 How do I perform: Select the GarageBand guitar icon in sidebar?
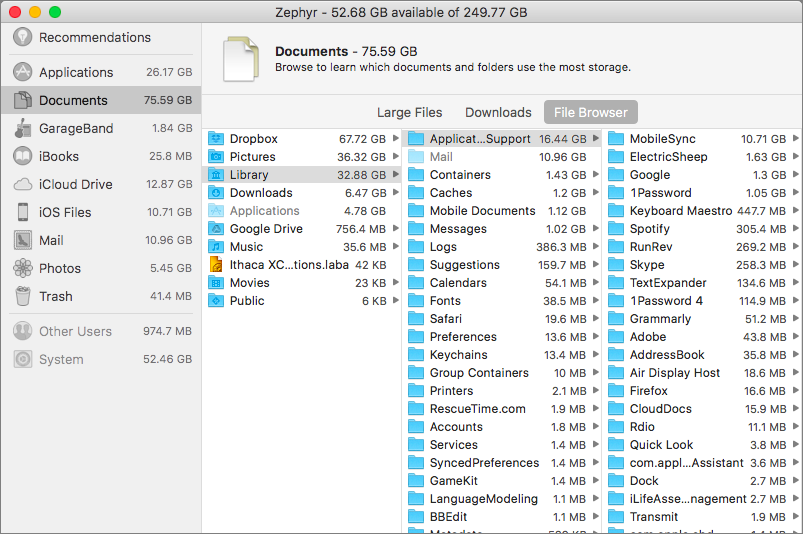22,129
